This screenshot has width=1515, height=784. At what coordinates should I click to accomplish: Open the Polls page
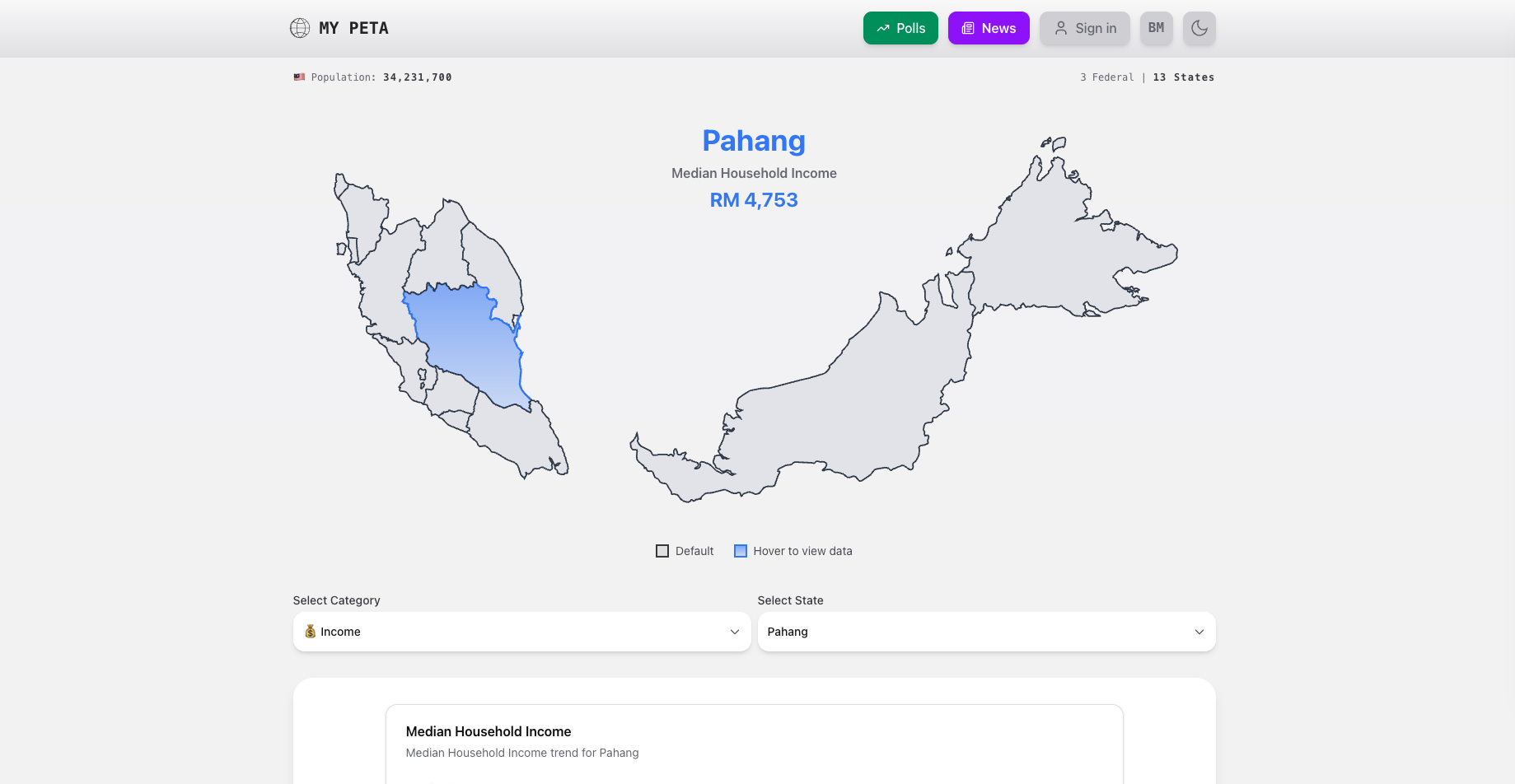pos(900,28)
